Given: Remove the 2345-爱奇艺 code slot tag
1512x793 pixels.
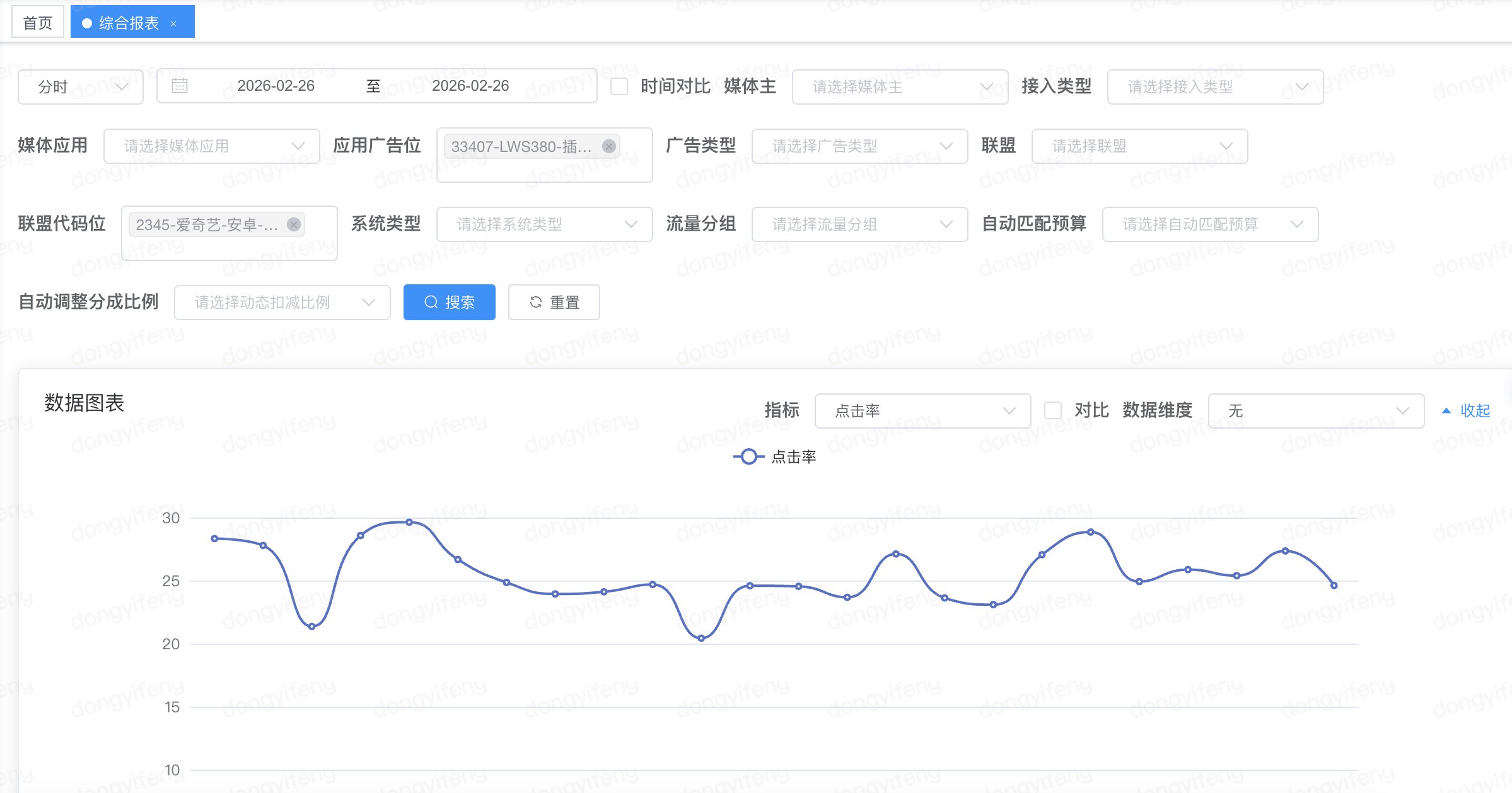Looking at the screenshot, I should (294, 224).
